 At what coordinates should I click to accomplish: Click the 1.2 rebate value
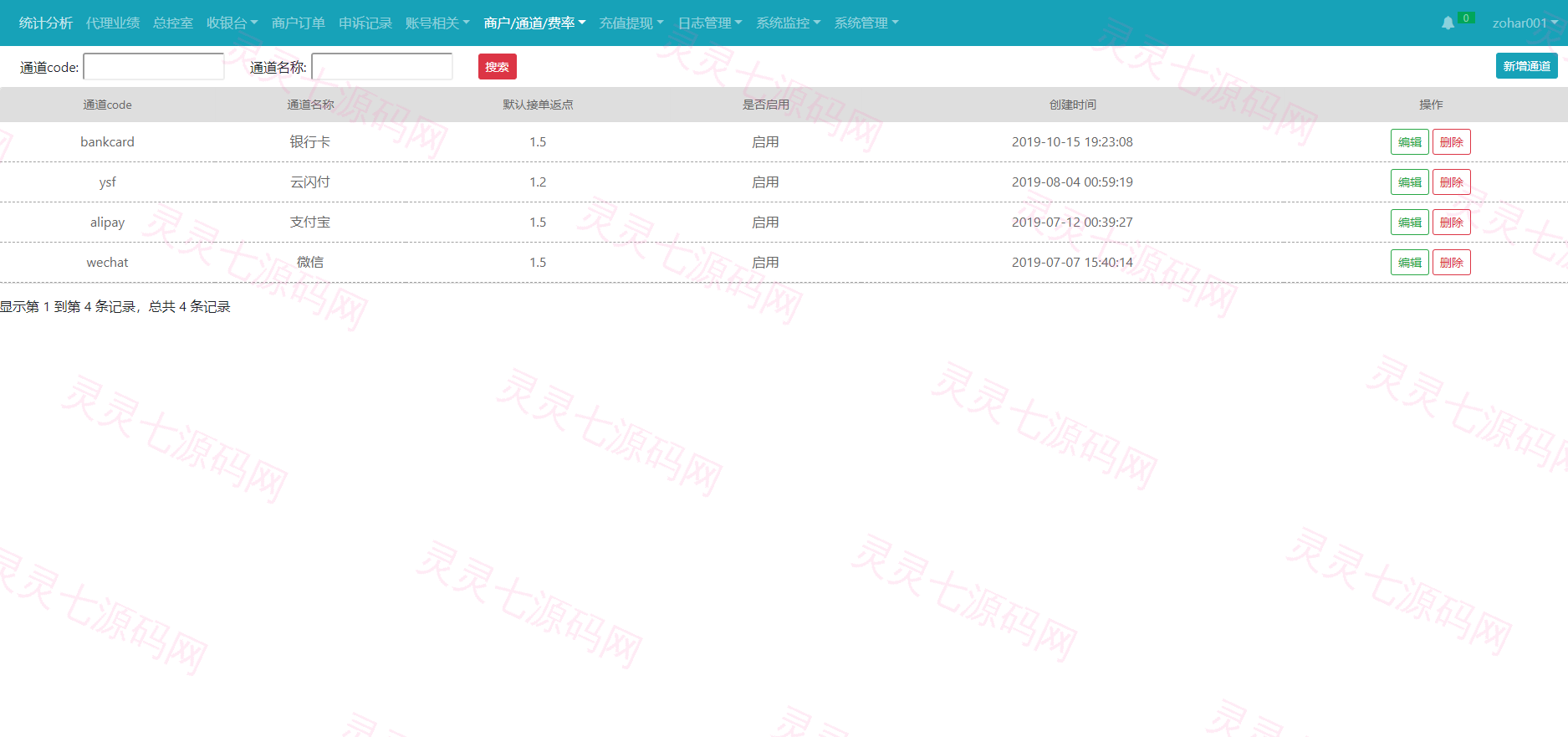pyautogui.click(x=538, y=182)
